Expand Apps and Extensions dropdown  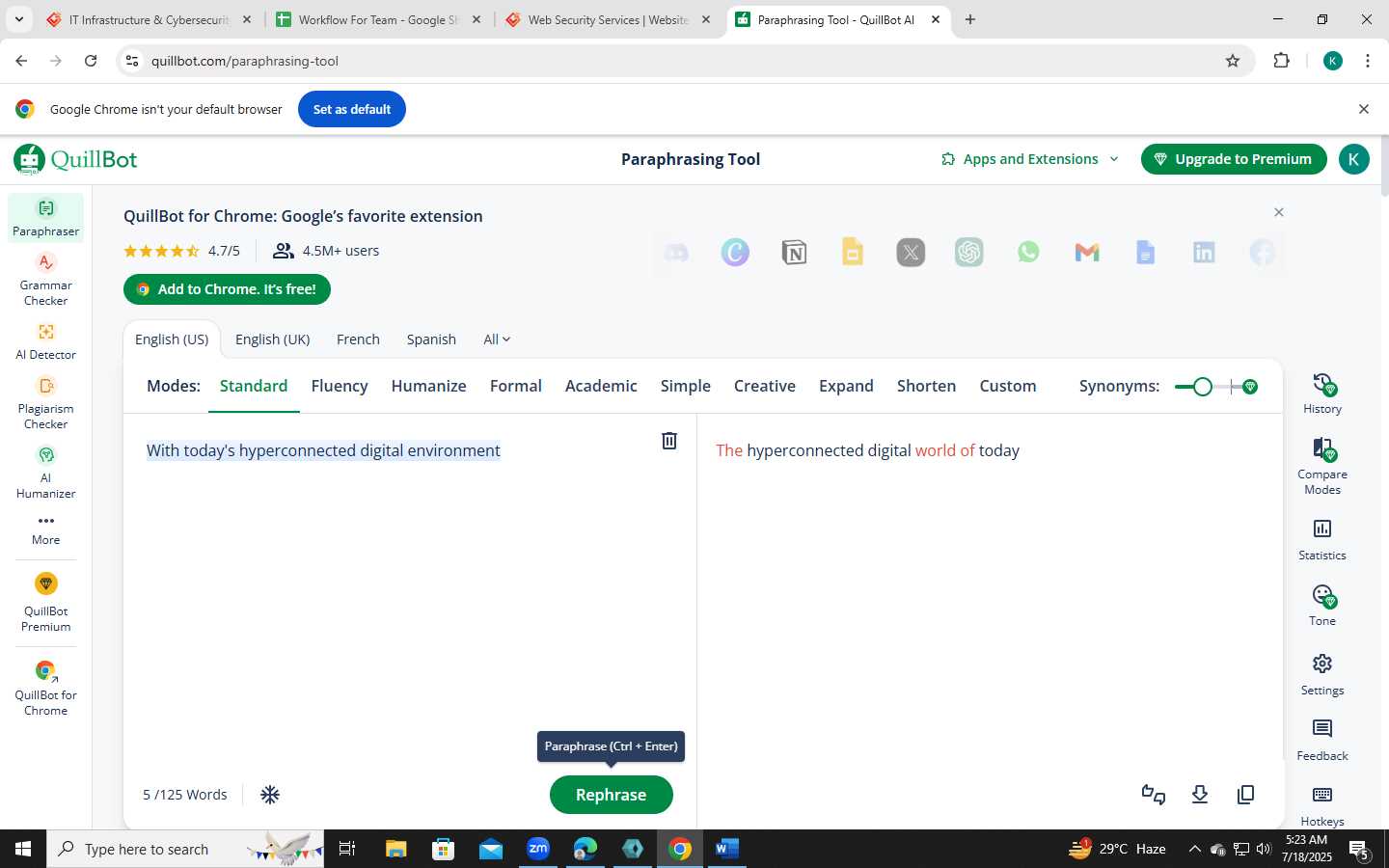tap(1030, 159)
